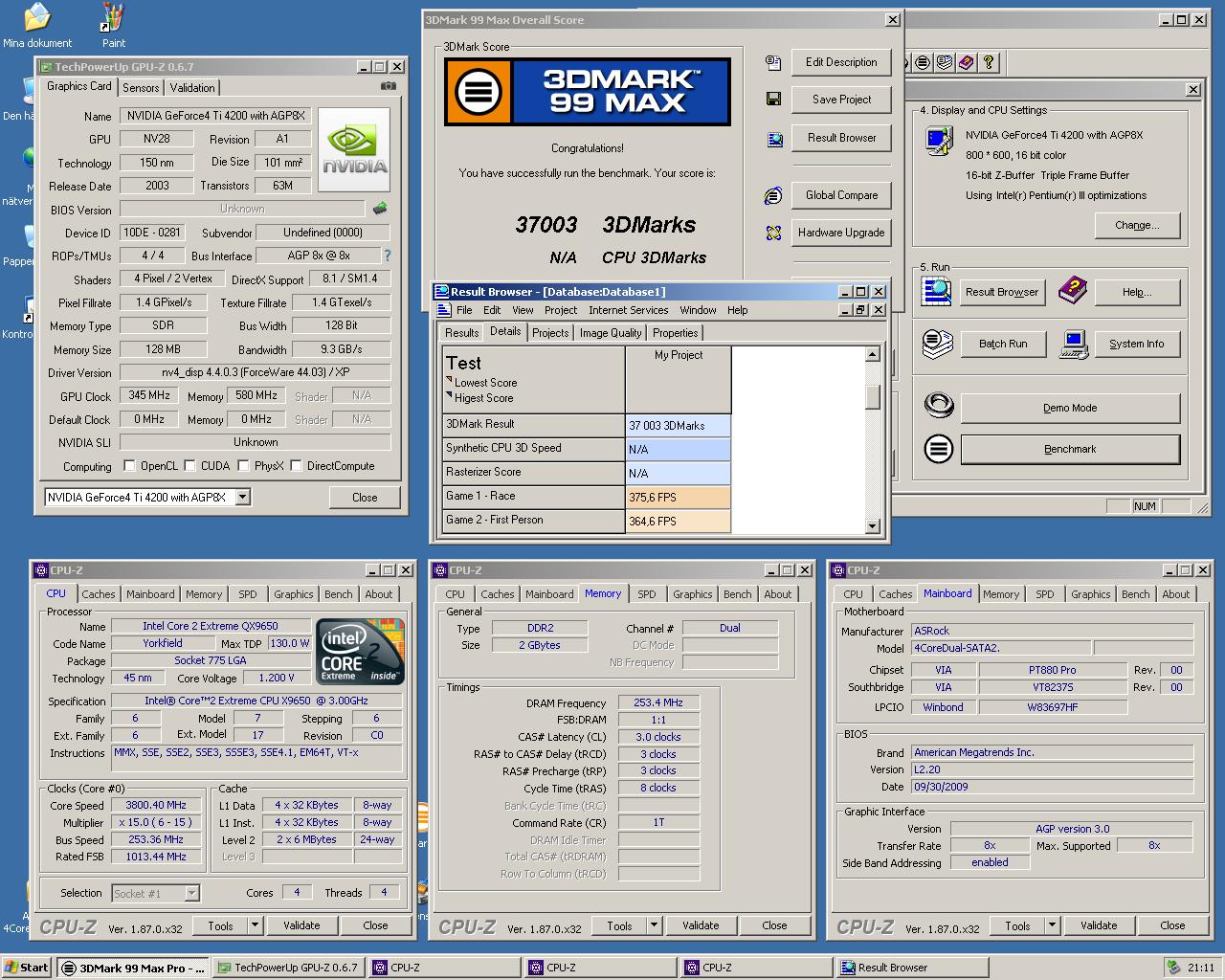
Task: Click the Intel Core 2 Extreme logo
Action: click(x=360, y=652)
